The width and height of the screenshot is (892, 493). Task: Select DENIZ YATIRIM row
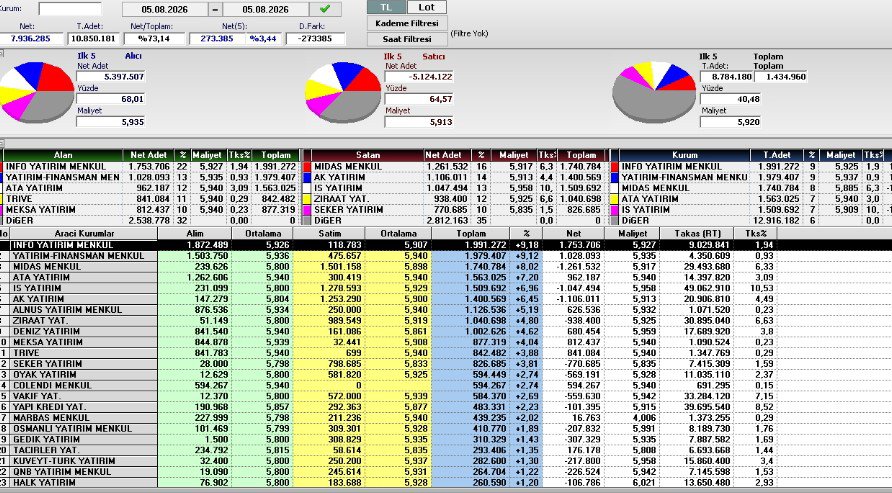click(x=389, y=332)
